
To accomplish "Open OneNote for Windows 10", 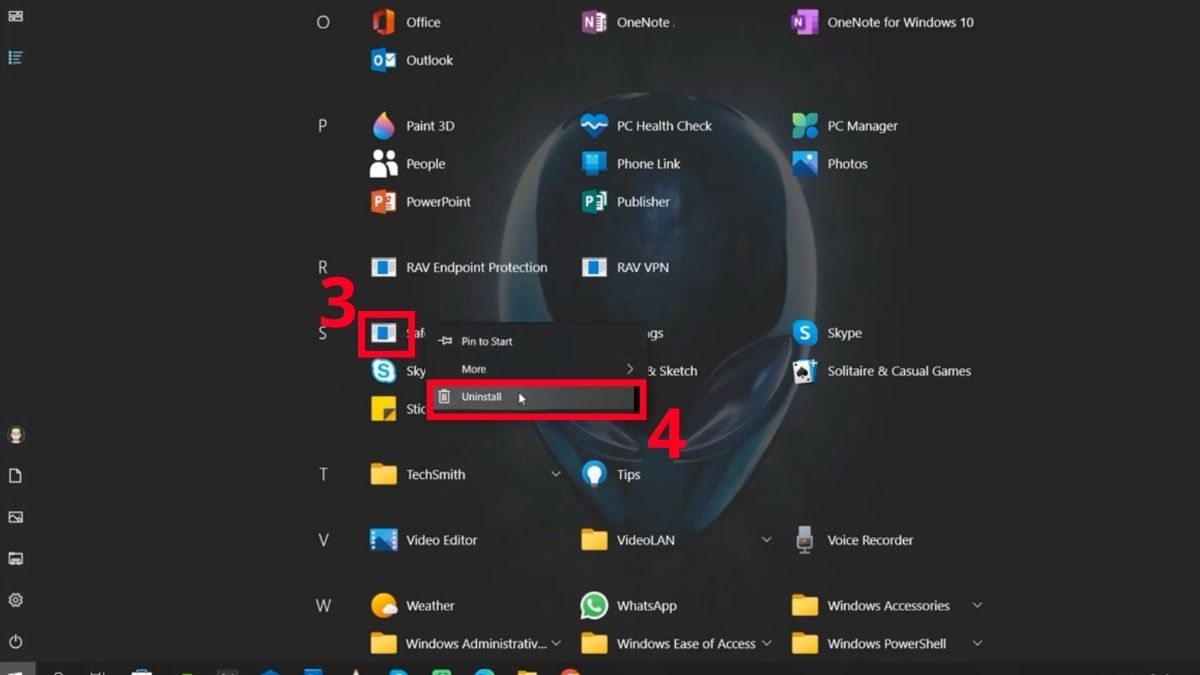I will [882, 22].
